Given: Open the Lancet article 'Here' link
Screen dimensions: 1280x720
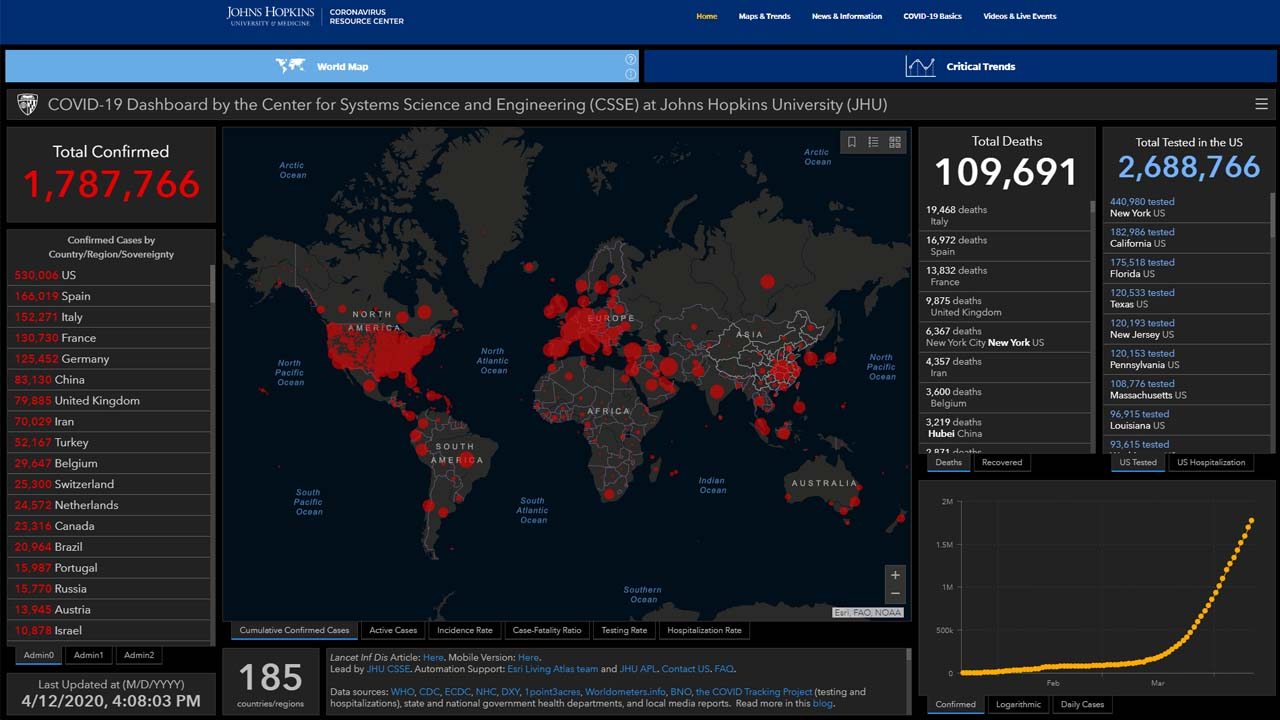Looking at the screenshot, I should pyautogui.click(x=433, y=657).
